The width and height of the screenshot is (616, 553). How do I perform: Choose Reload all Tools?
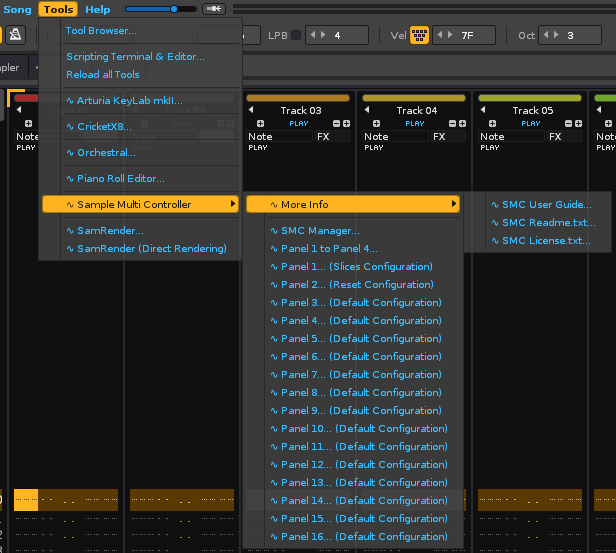pos(103,74)
